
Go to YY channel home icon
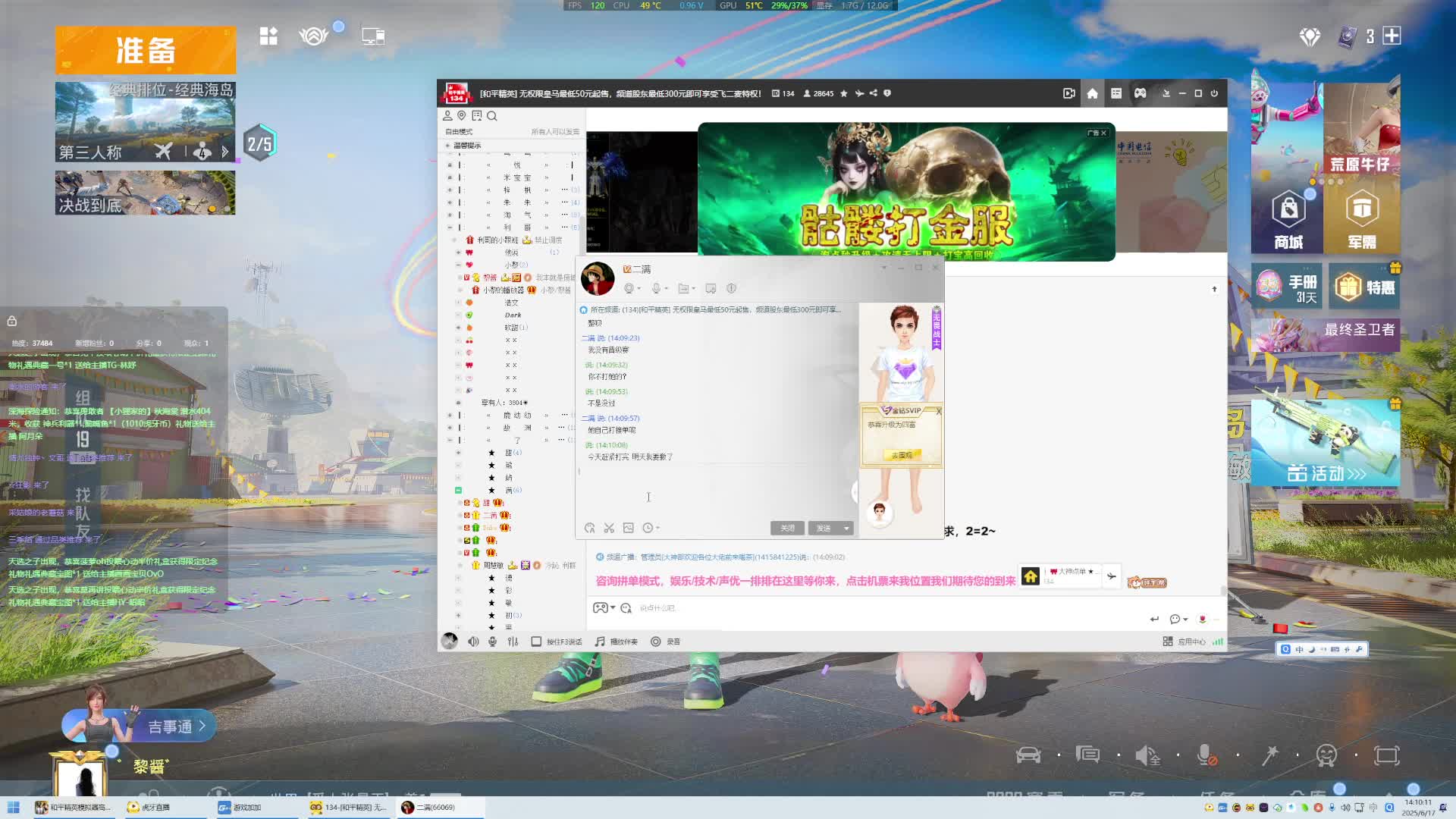tap(1092, 93)
